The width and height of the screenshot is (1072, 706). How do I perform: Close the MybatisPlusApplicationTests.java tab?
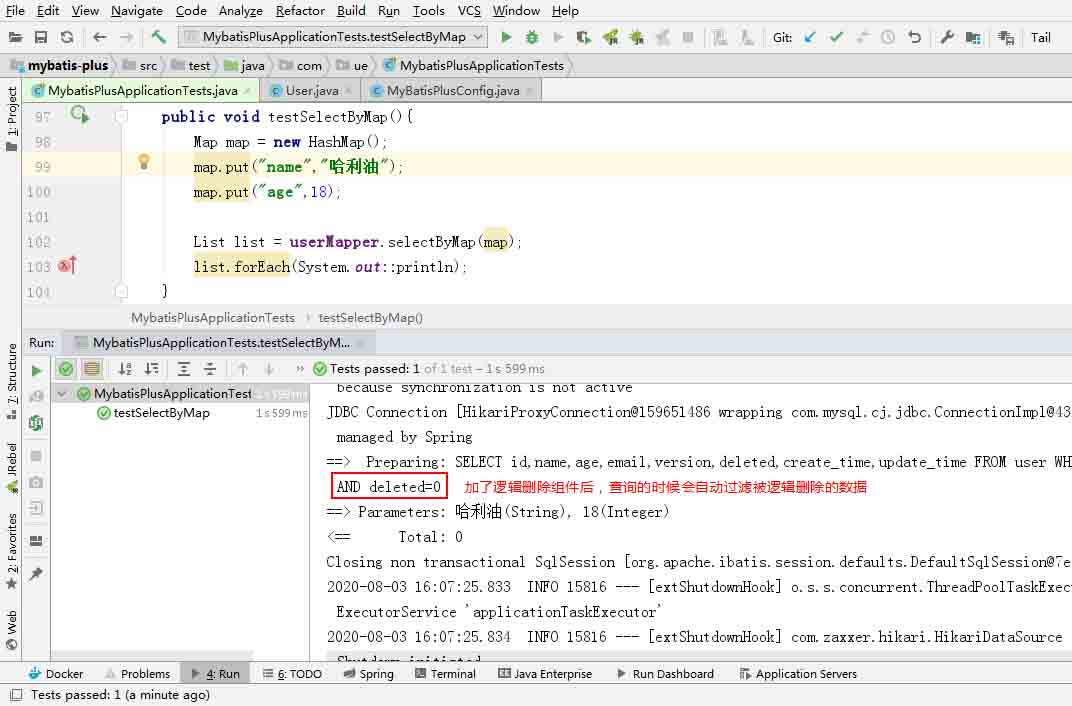247,91
